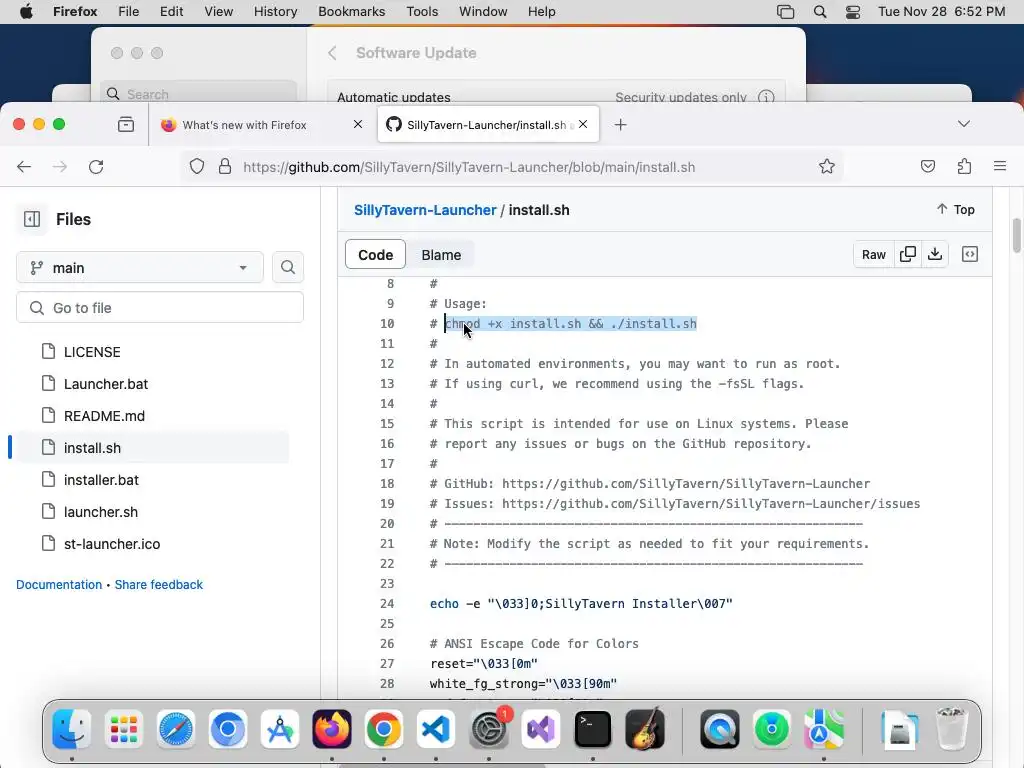Open the Firefox History menu
The width and height of the screenshot is (1024, 768).
(275, 12)
